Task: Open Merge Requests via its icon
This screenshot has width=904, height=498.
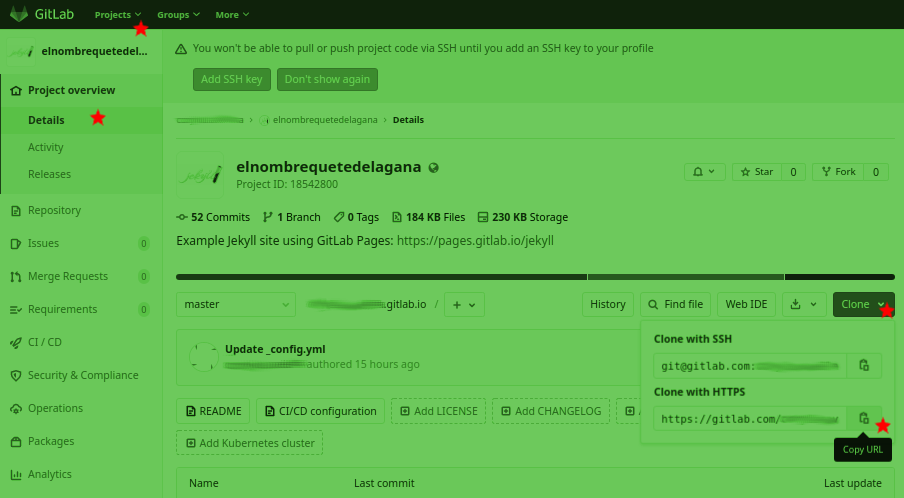Action: click(x=16, y=277)
